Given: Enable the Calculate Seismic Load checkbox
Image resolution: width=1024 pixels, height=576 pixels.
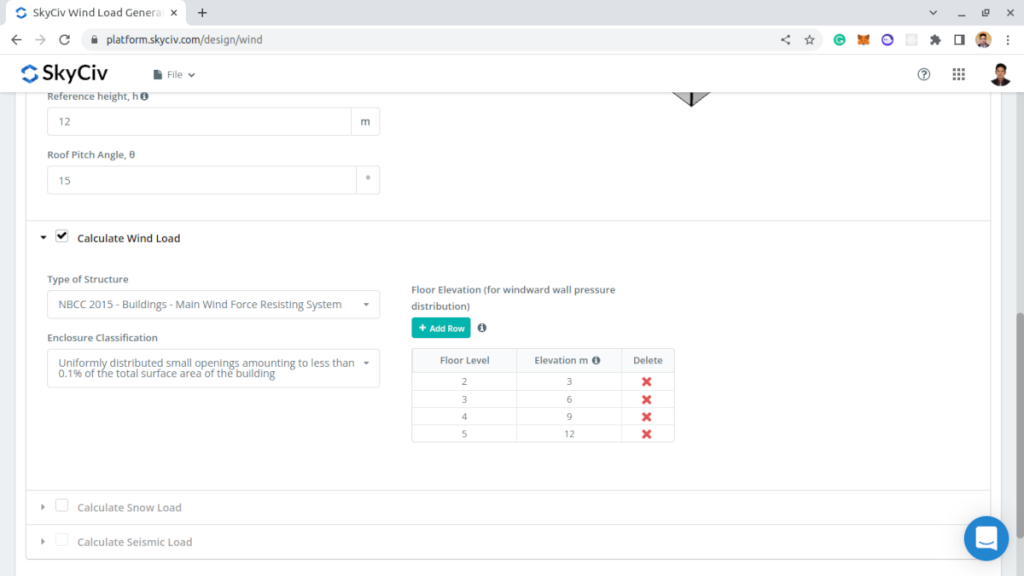Looking at the screenshot, I should tap(62, 540).
